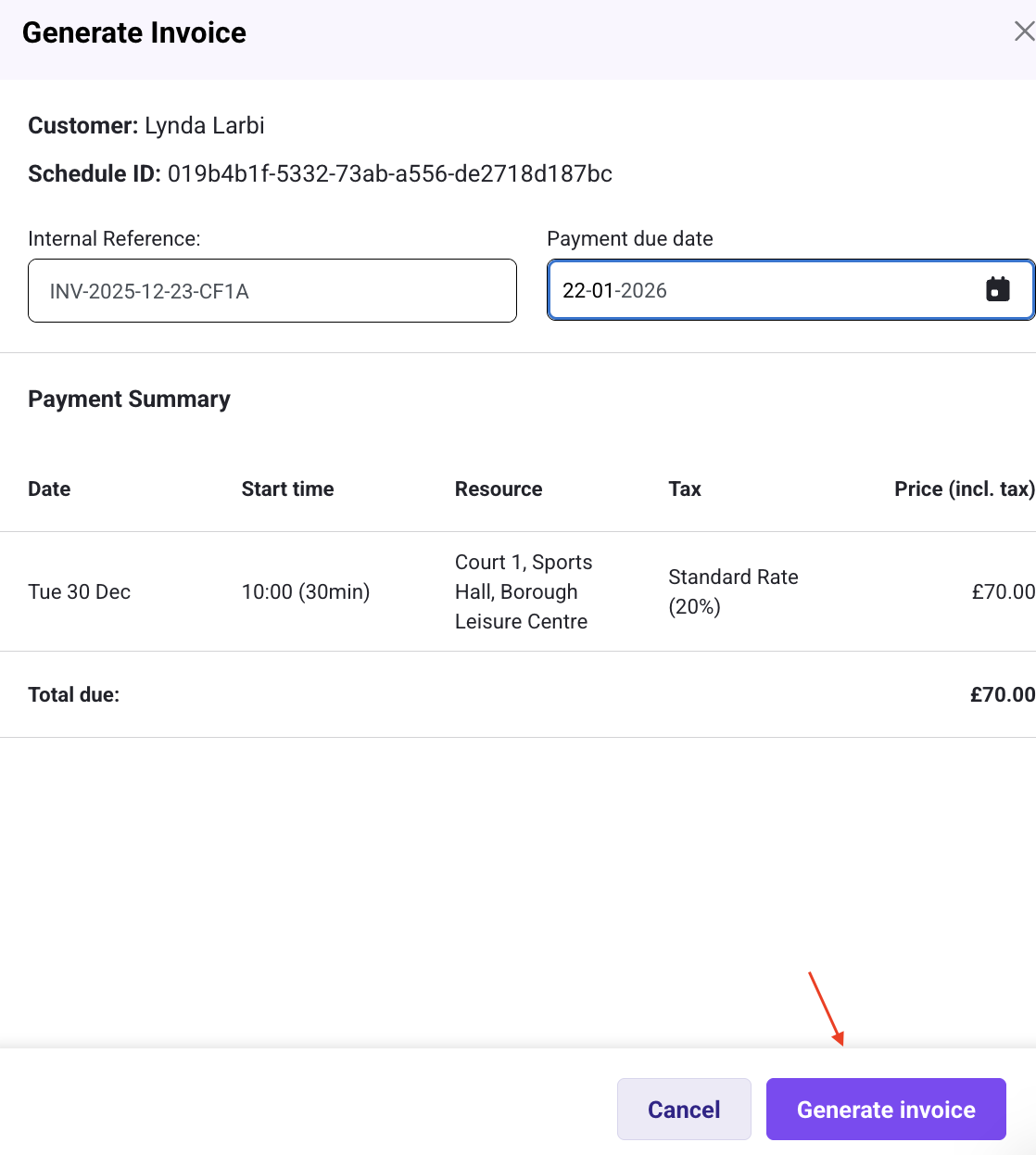1036x1155 pixels.
Task: Click the Tue 30 Dec cell
Action: 80,591
